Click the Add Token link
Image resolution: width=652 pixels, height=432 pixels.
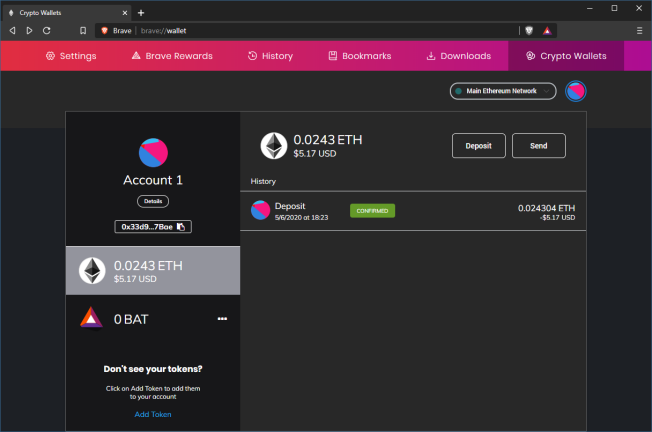click(153, 414)
